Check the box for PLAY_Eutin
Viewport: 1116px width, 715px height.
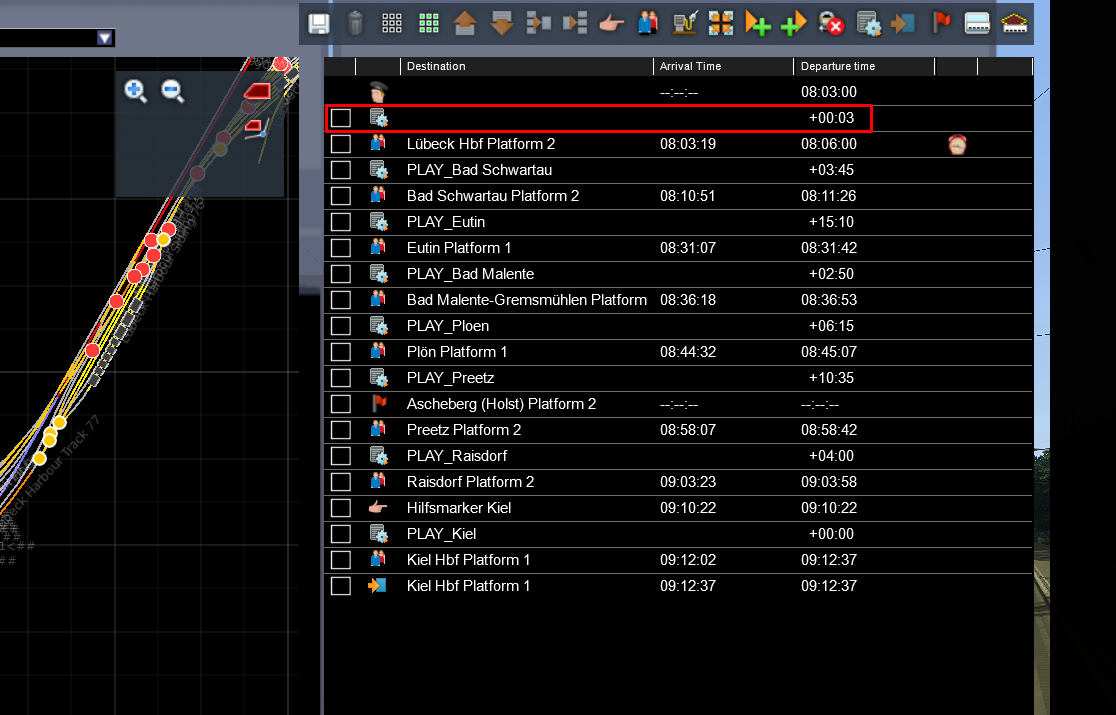(341, 222)
